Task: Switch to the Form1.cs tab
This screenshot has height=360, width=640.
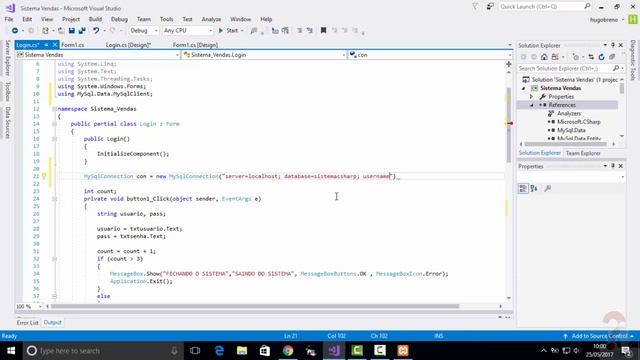Action: pyautogui.click(x=73, y=45)
